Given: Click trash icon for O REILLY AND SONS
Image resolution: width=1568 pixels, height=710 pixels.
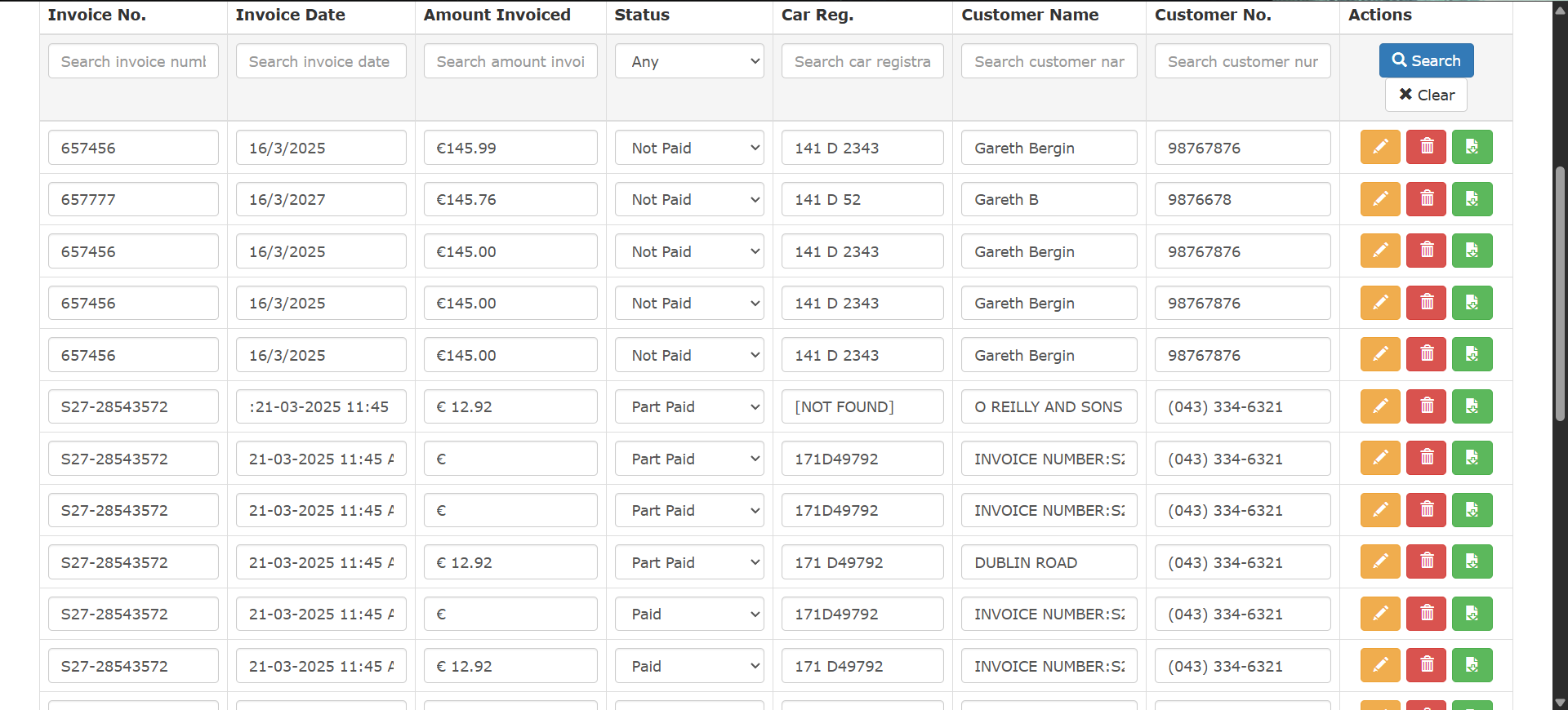Looking at the screenshot, I should [1426, 406].
